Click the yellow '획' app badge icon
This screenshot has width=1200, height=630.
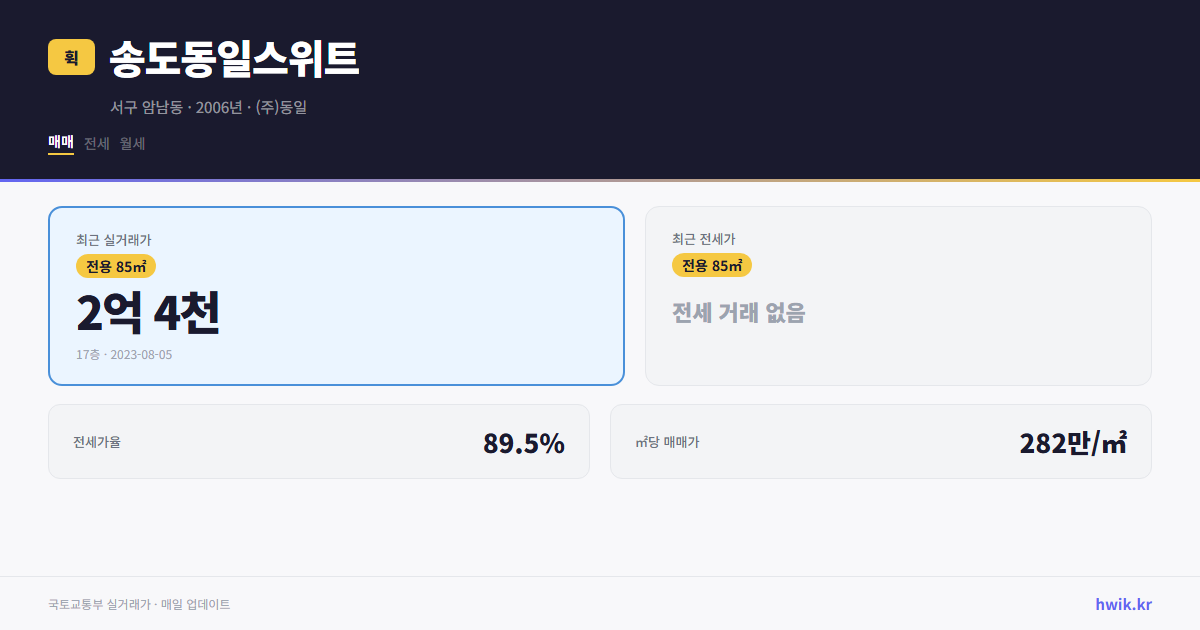(71, 58)
